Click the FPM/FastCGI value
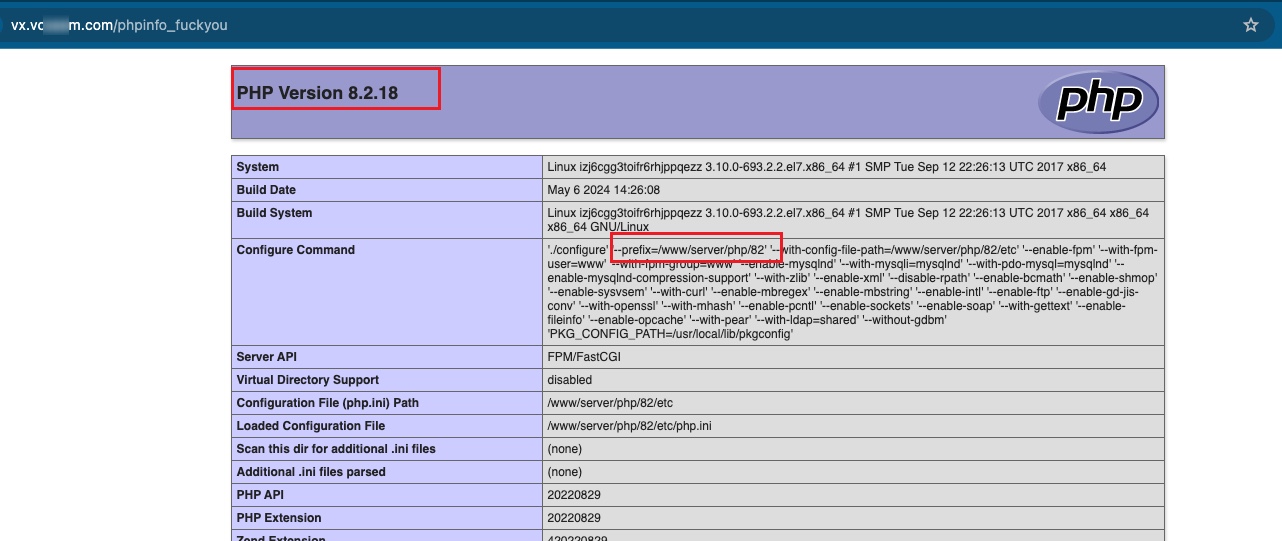This screenshot has width=1282, height=541. 584,357
